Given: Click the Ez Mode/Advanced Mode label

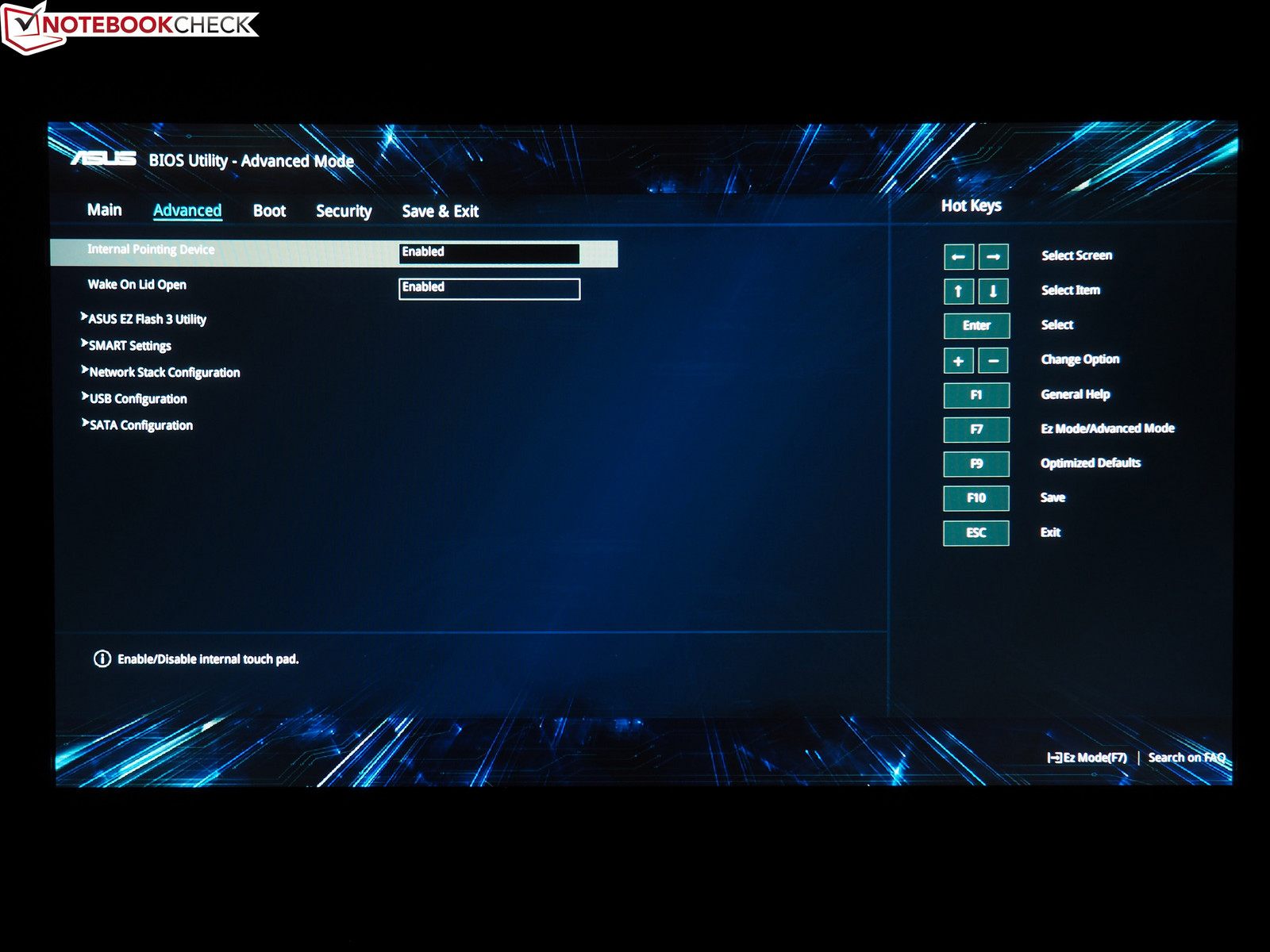Looking at the screenshot, I should coord(1108,428).
